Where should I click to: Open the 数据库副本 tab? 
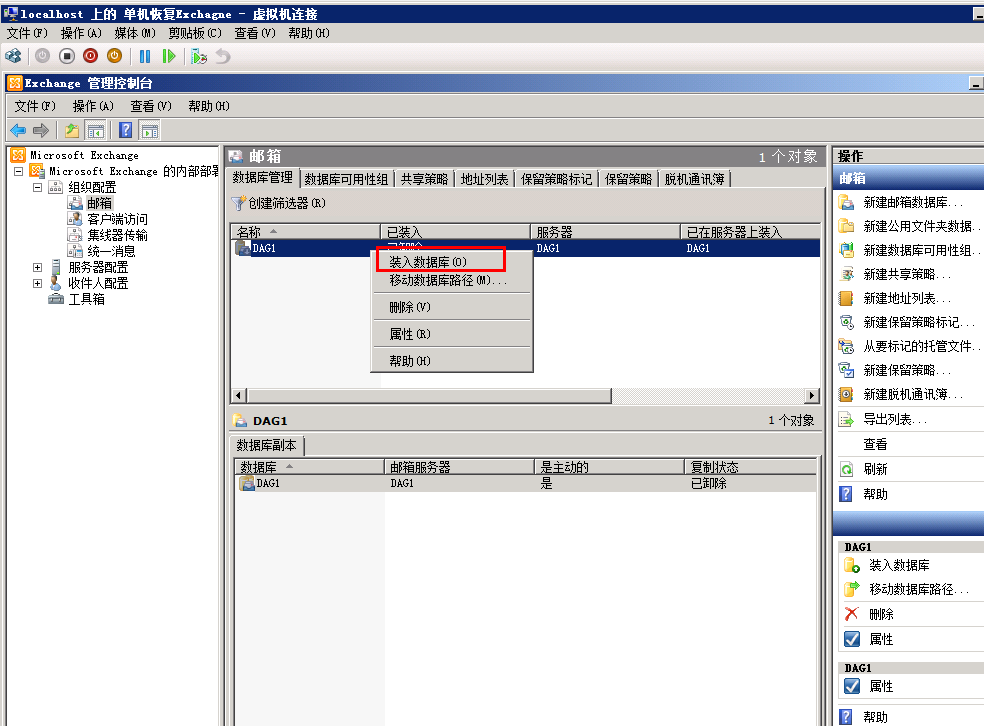click(x=267, y=446)
